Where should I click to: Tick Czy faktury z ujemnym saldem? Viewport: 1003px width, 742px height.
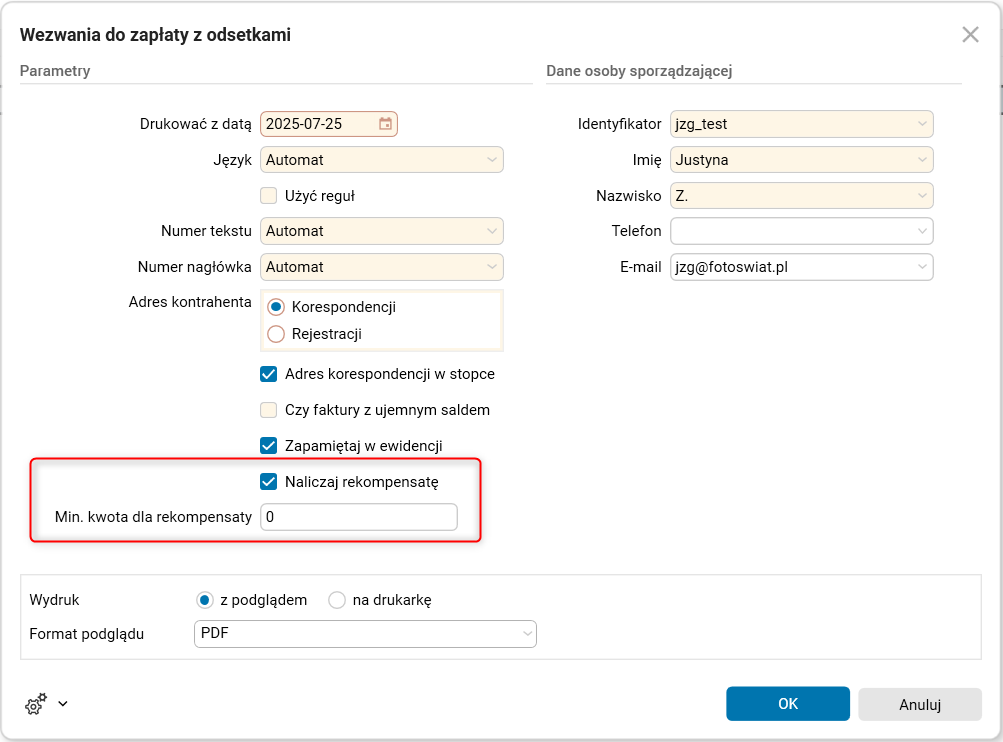point(269,410)
